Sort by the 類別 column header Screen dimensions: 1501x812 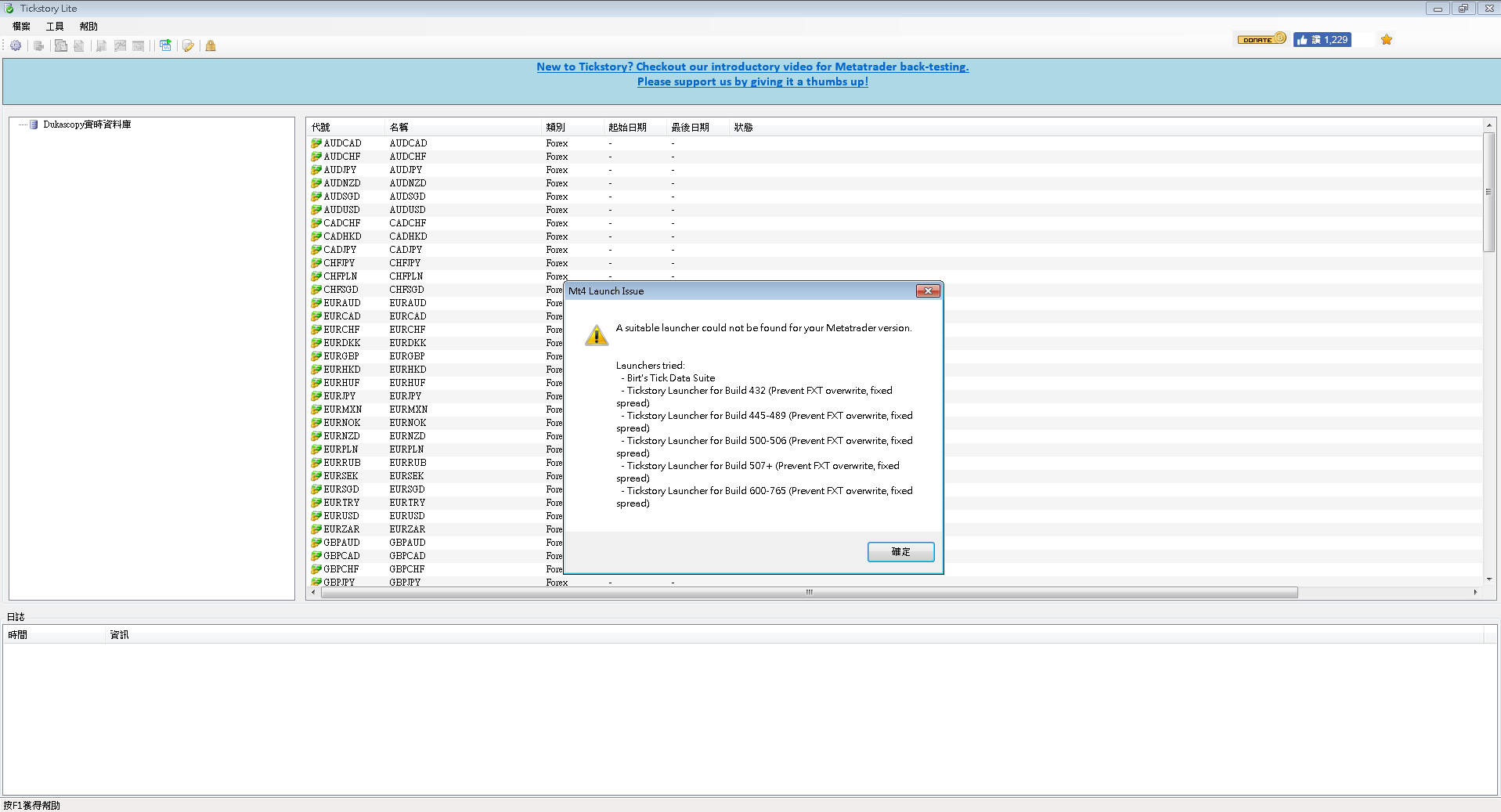point(572,128)
